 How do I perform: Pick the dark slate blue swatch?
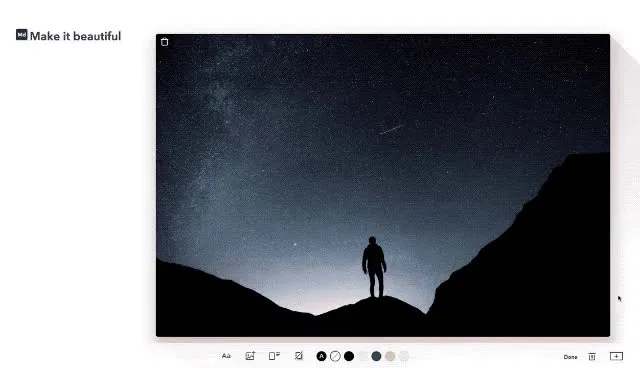click(x=376, y=356)
